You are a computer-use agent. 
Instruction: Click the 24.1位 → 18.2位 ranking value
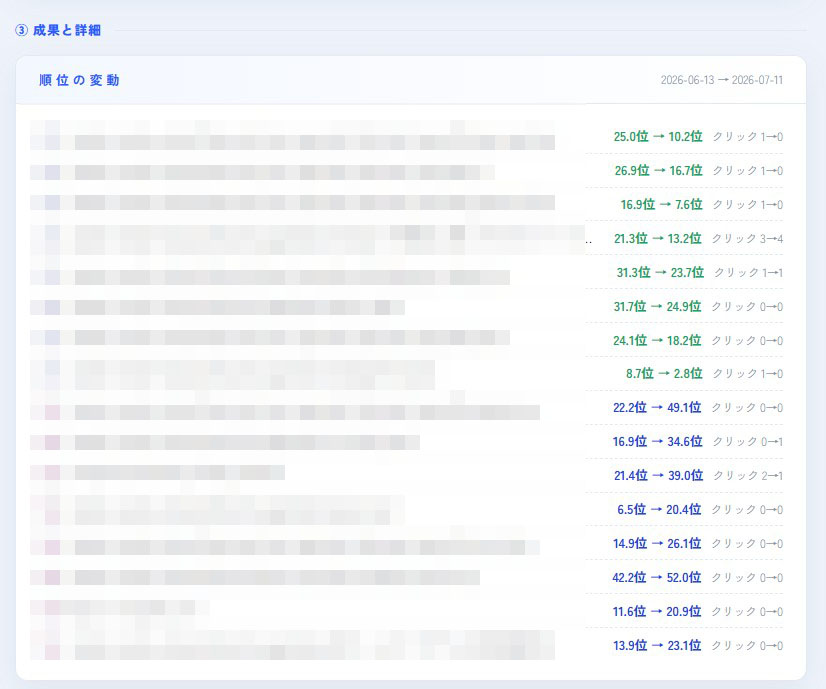[x=657, y=341]
